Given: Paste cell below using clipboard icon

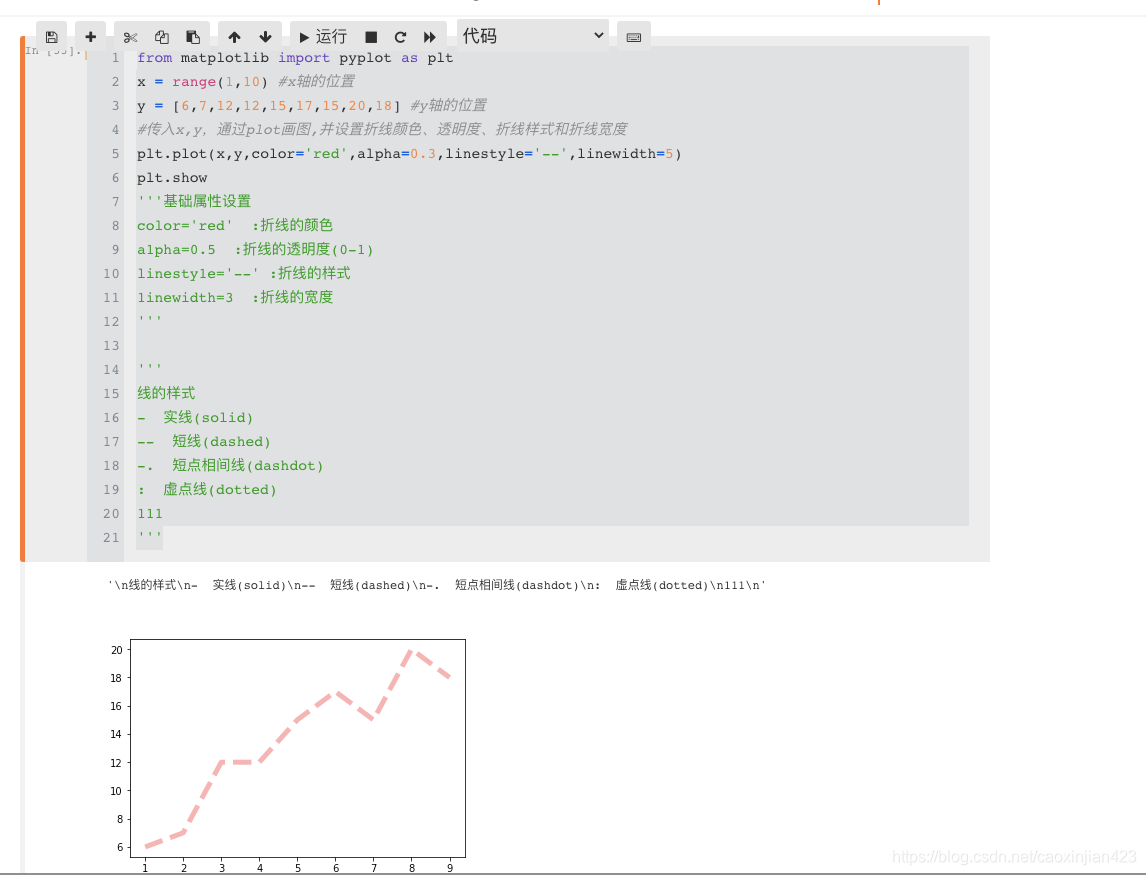Looking at the screenshot, I should point(193,37).
